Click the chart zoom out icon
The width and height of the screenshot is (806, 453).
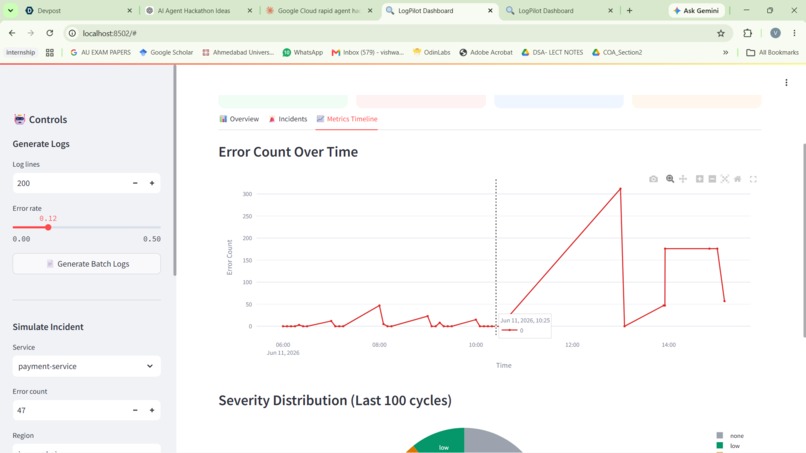click(x=712, y=179)
